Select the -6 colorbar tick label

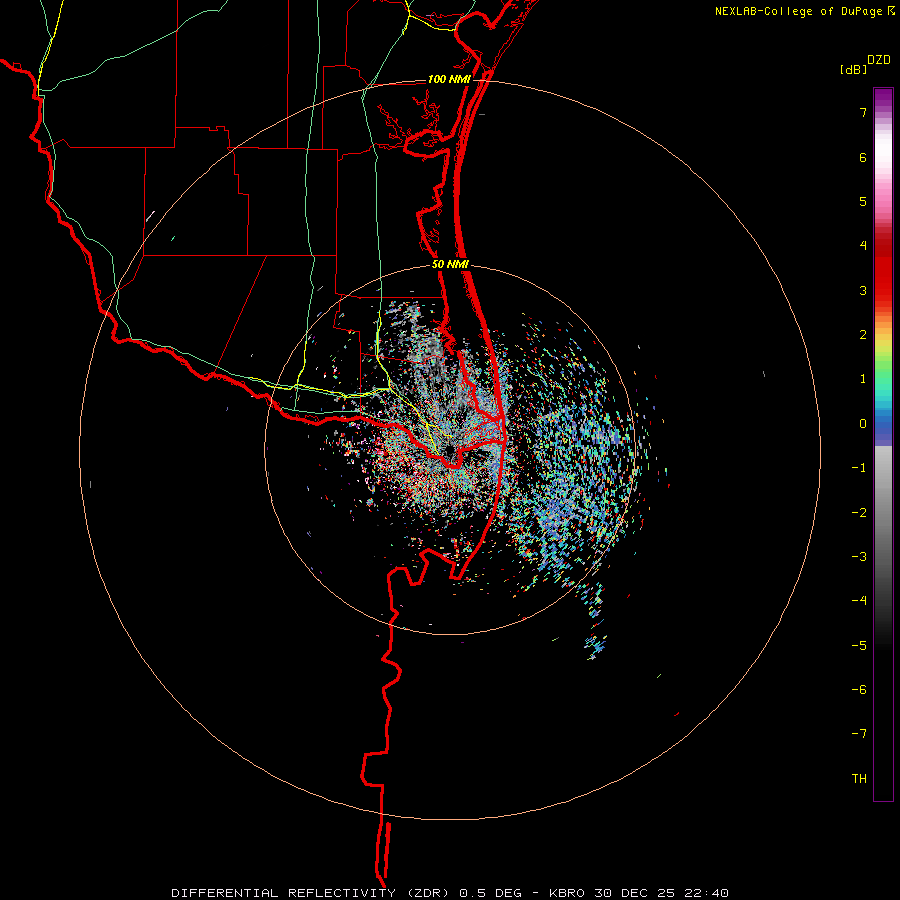coord(859,690)
